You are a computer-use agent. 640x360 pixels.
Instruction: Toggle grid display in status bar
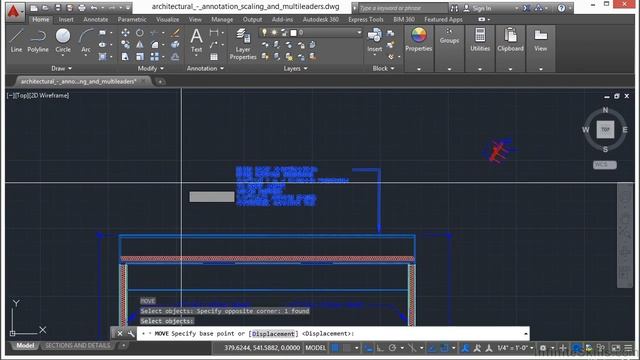pos(335,348)
